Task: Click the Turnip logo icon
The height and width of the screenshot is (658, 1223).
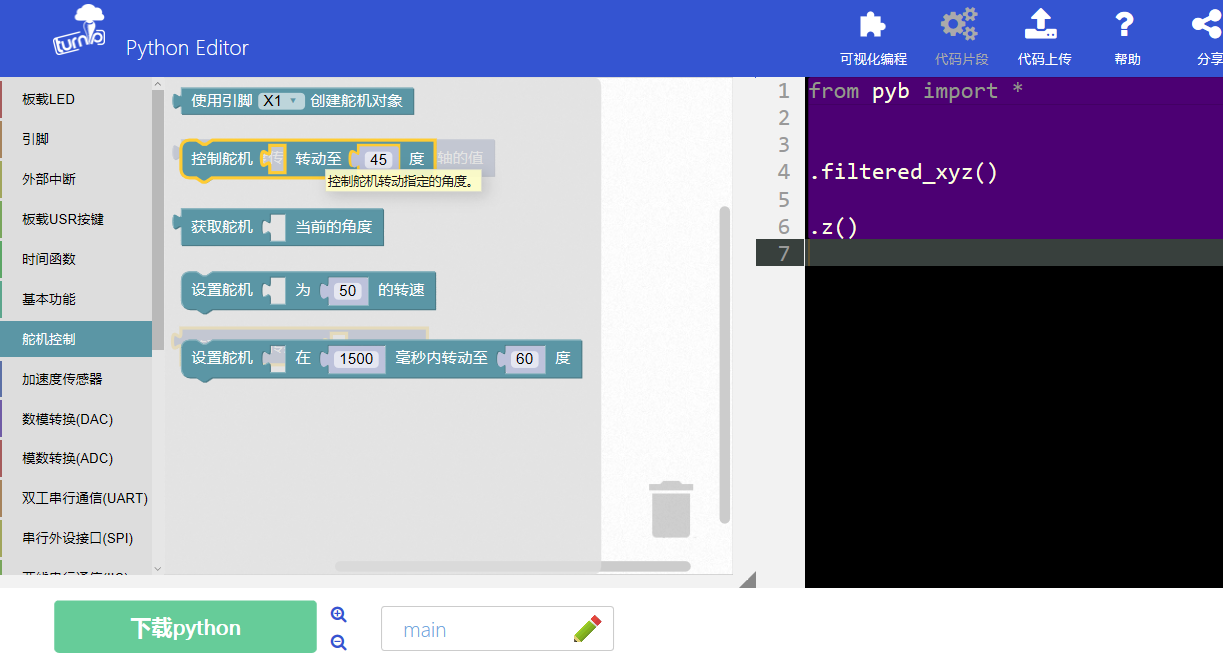Action: click(x=79, y=32)
